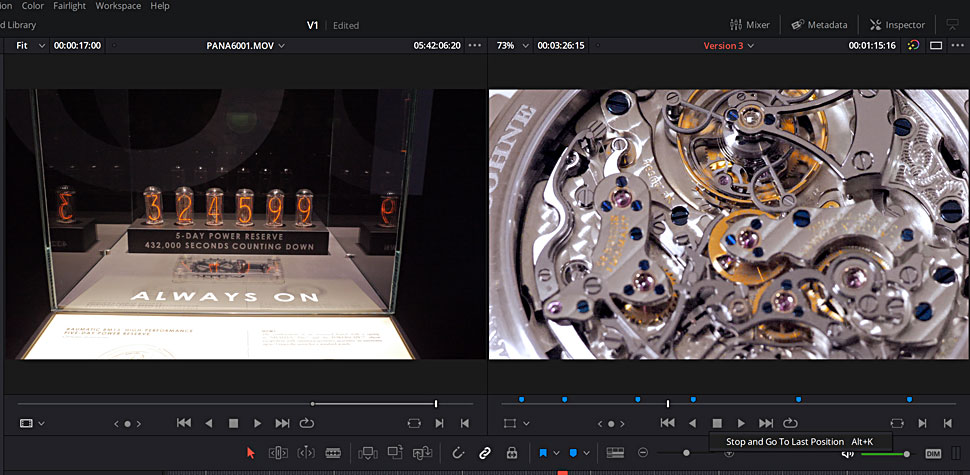Viewport: 970px width, 475px height.
Task: Open the Workspace menu
Action: coord(118,6)
